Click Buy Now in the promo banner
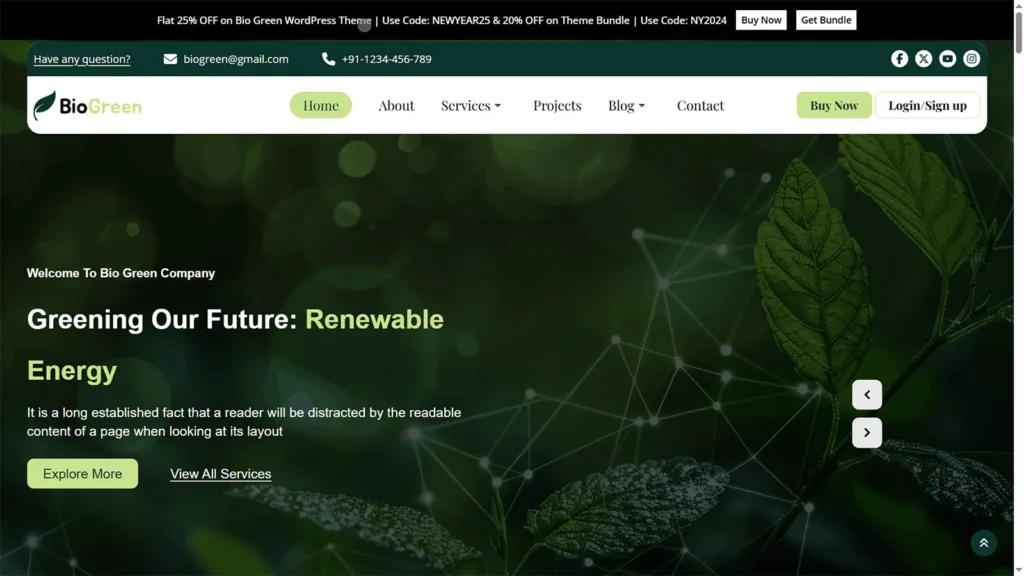Image resolution: width=1024 pixels, height=576 pixels. pos(761,20)
